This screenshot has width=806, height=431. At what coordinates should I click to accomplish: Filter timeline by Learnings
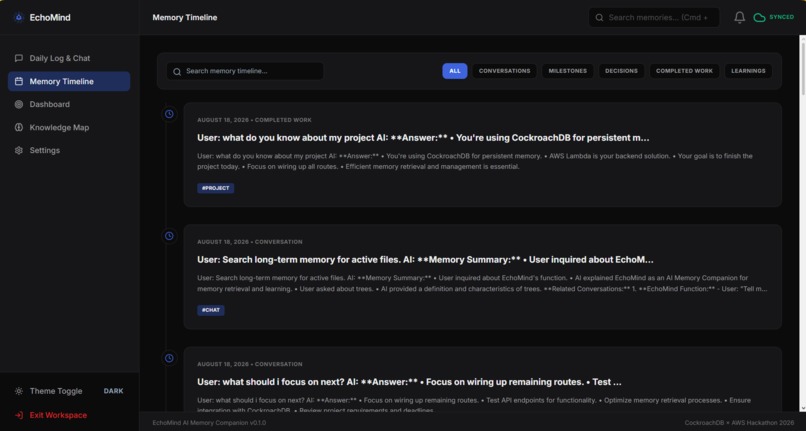748,71
